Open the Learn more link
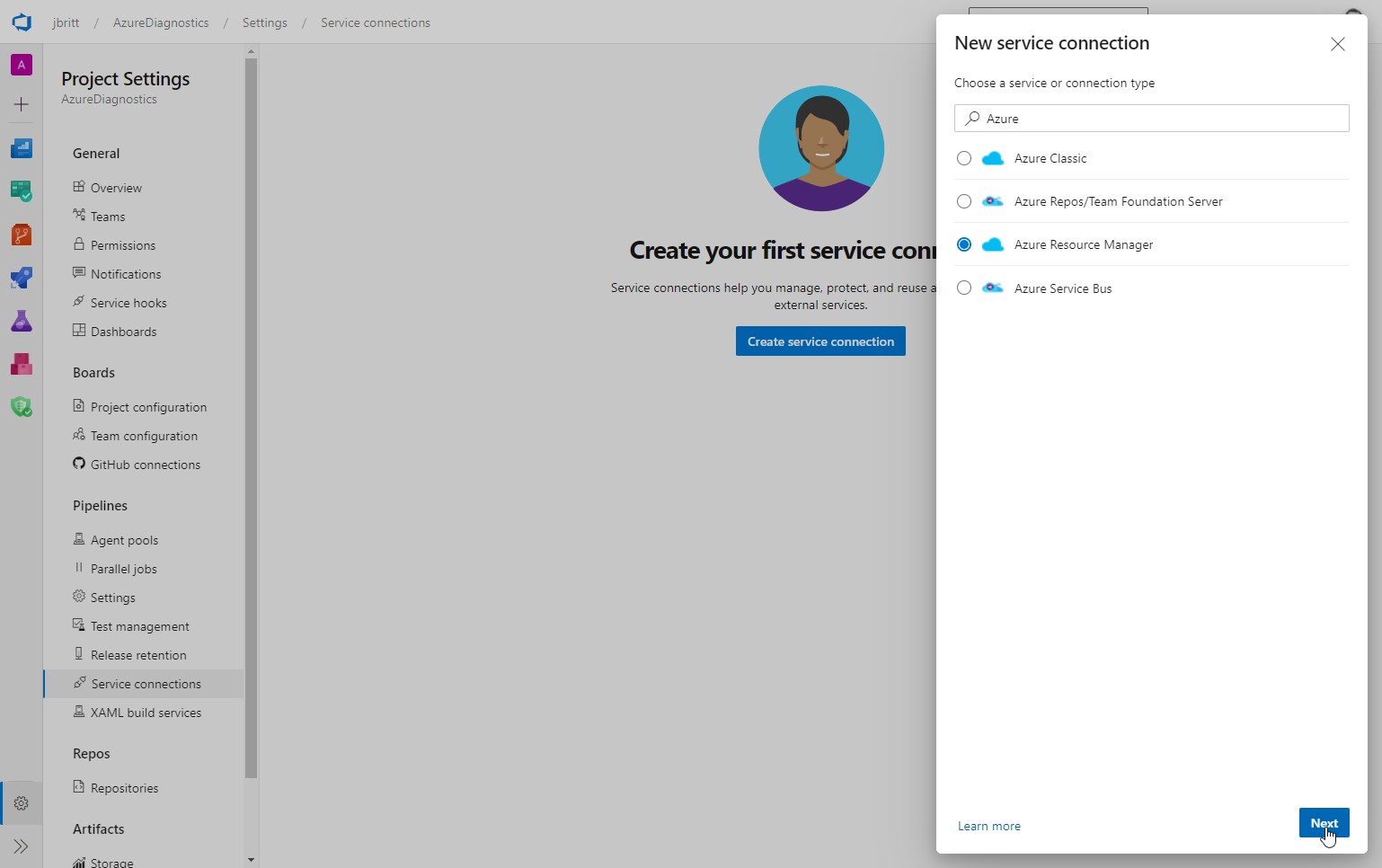 tap(988, 826)
